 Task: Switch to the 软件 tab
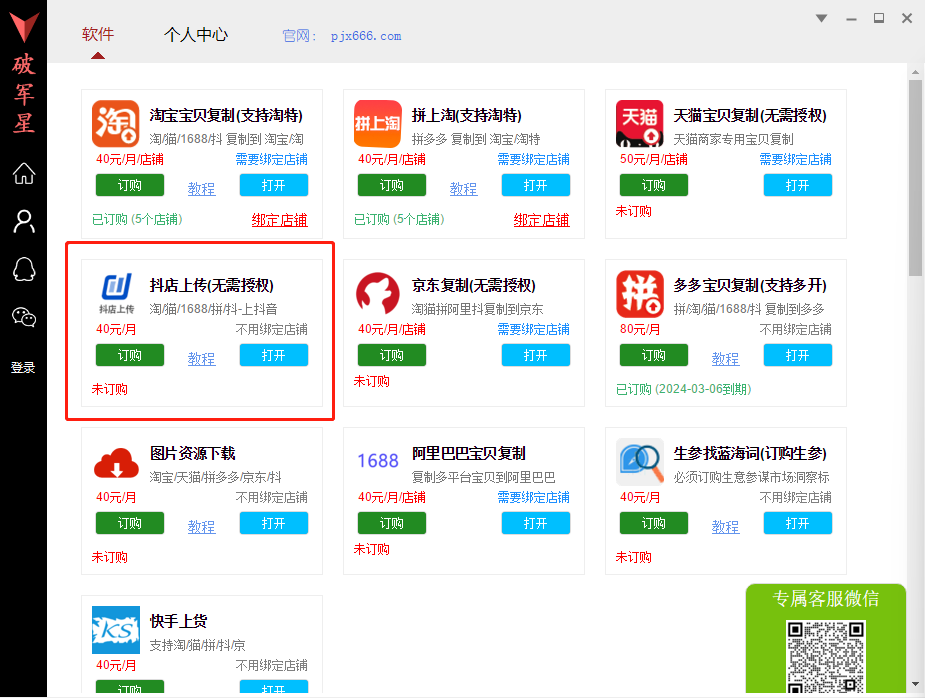point(98,34)
